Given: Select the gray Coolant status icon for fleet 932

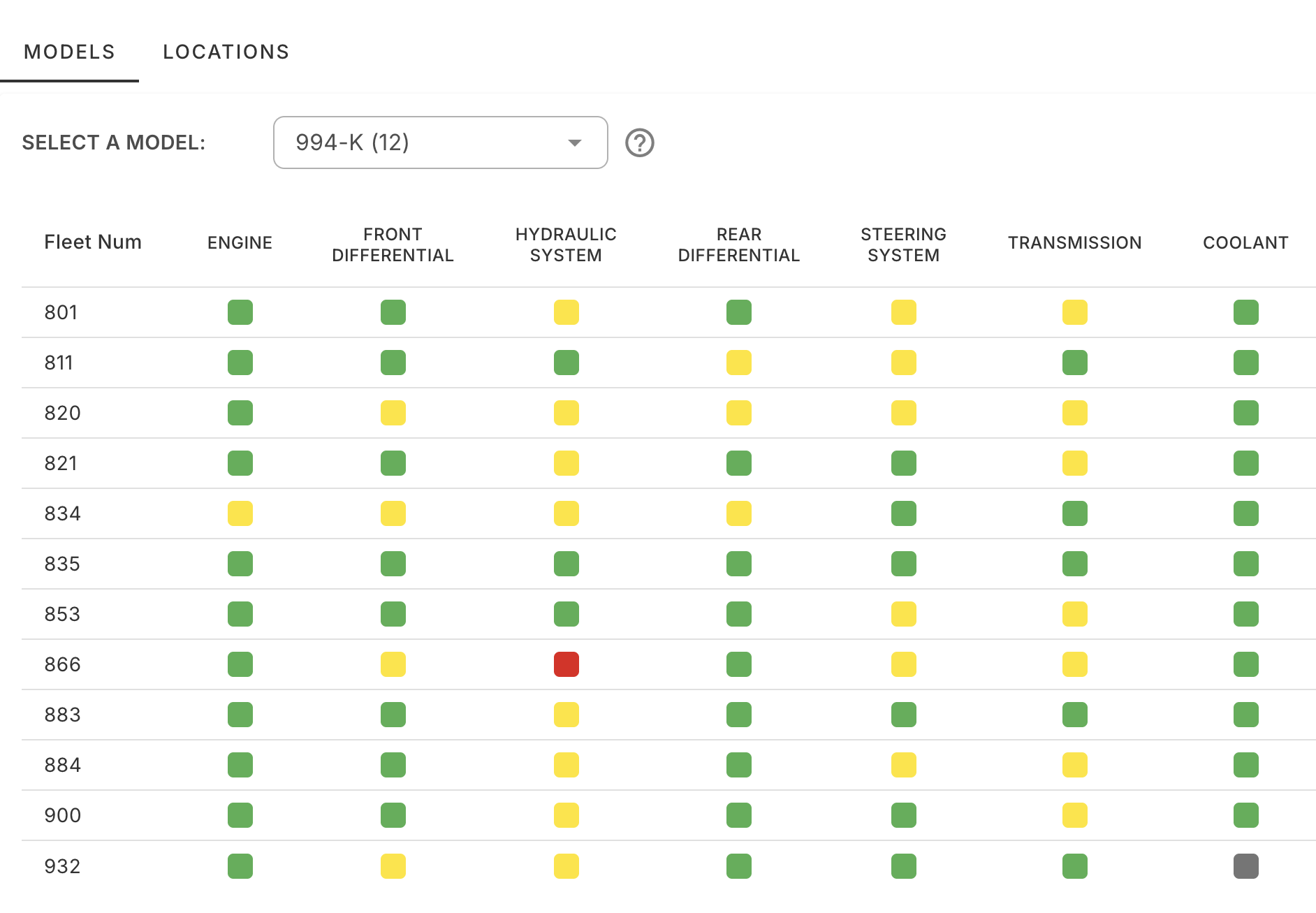Looking at the screenshot, I should click(1246, 865).
